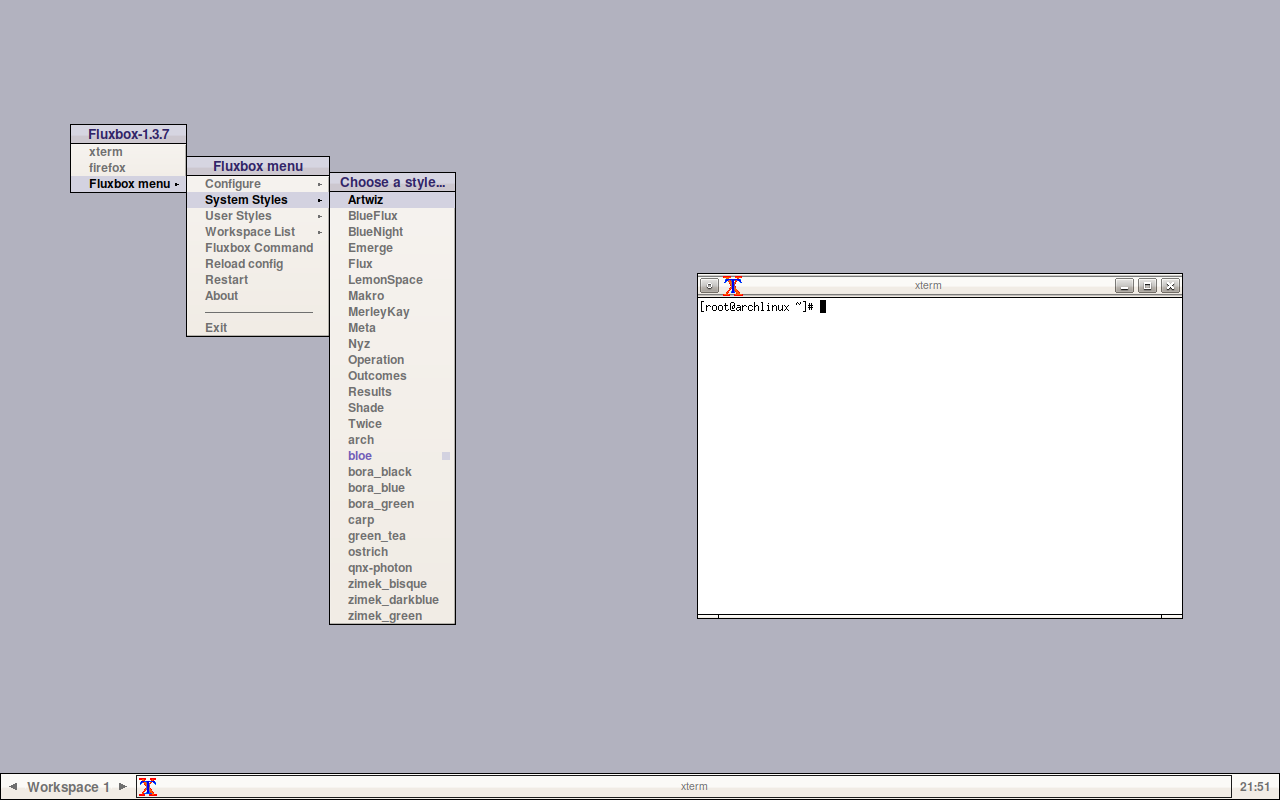
Task: Click the Workspace 1 label in toolbar
Action: tap(68, 787)
